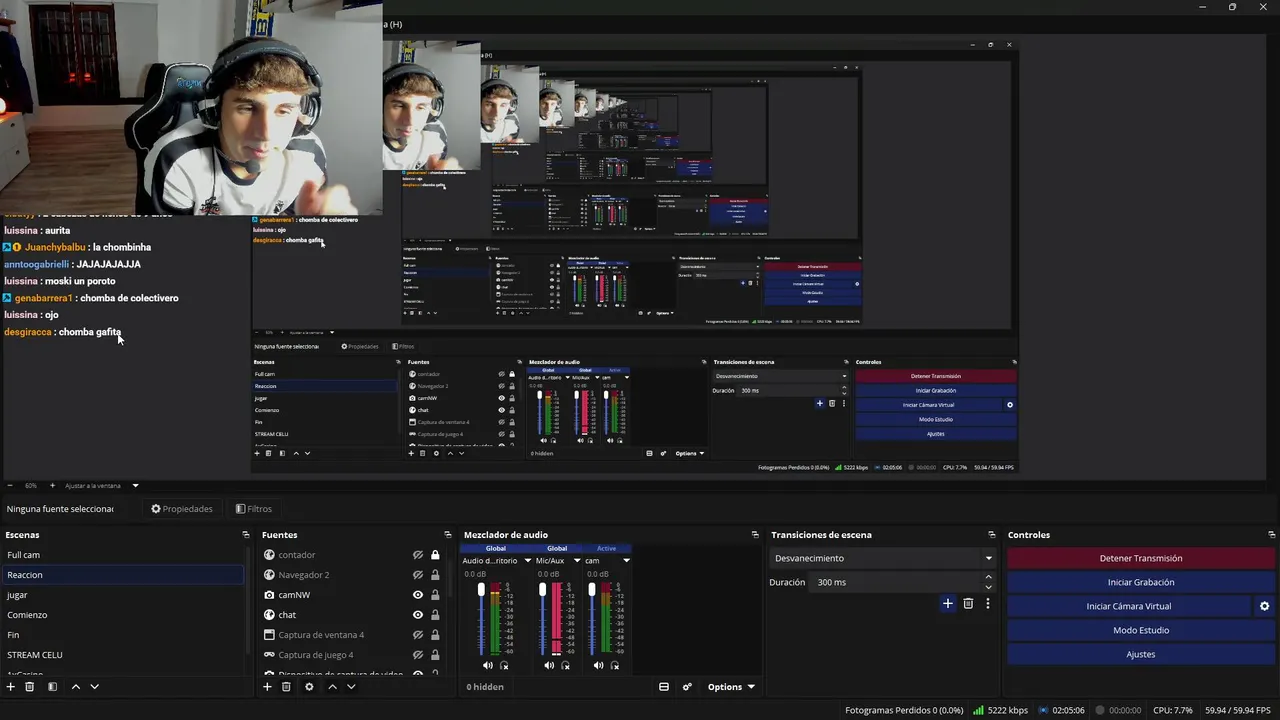This screenshot has height=720, width=1280.
Task: Move scene down in Escenas toolbar
Action: tap(94, 687)
